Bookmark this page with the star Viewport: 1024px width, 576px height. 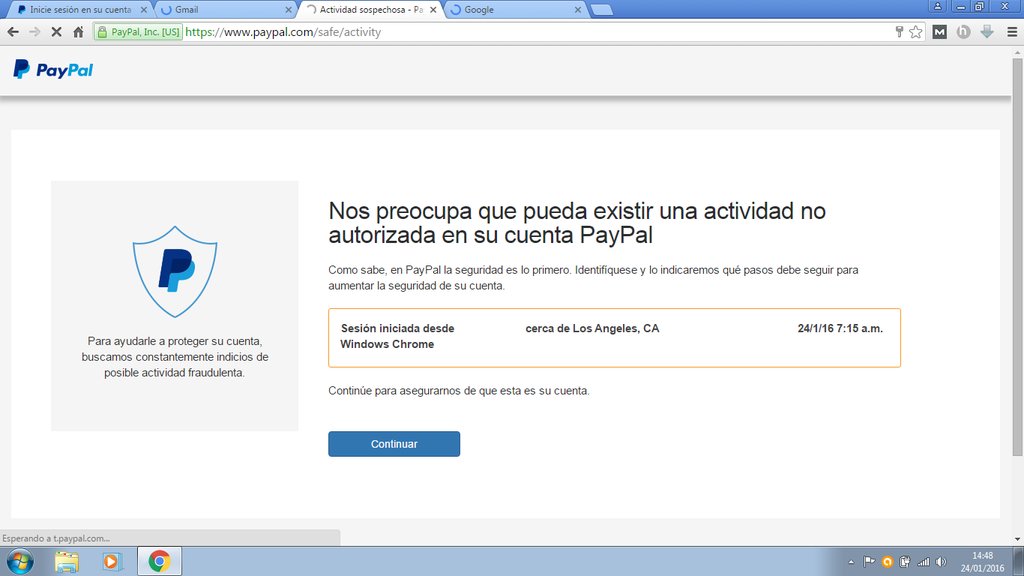click(x=916, y=32)
